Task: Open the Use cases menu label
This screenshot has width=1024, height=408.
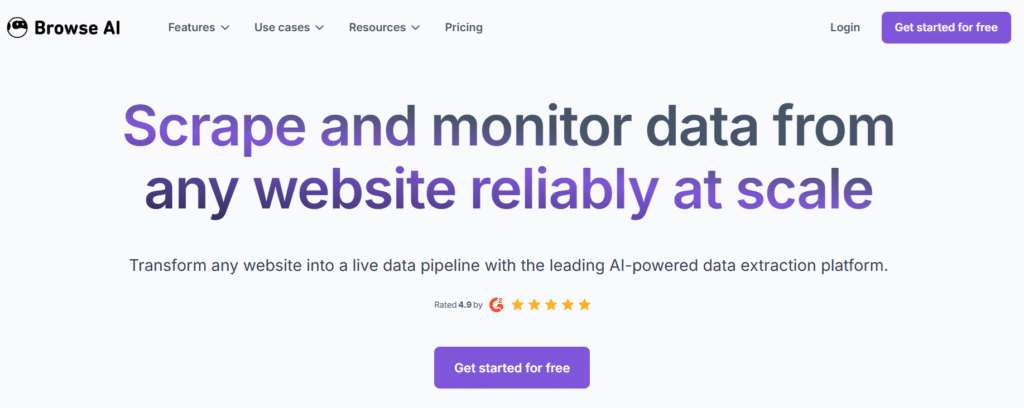Action: pyautogui.click(x=281, y=28)
